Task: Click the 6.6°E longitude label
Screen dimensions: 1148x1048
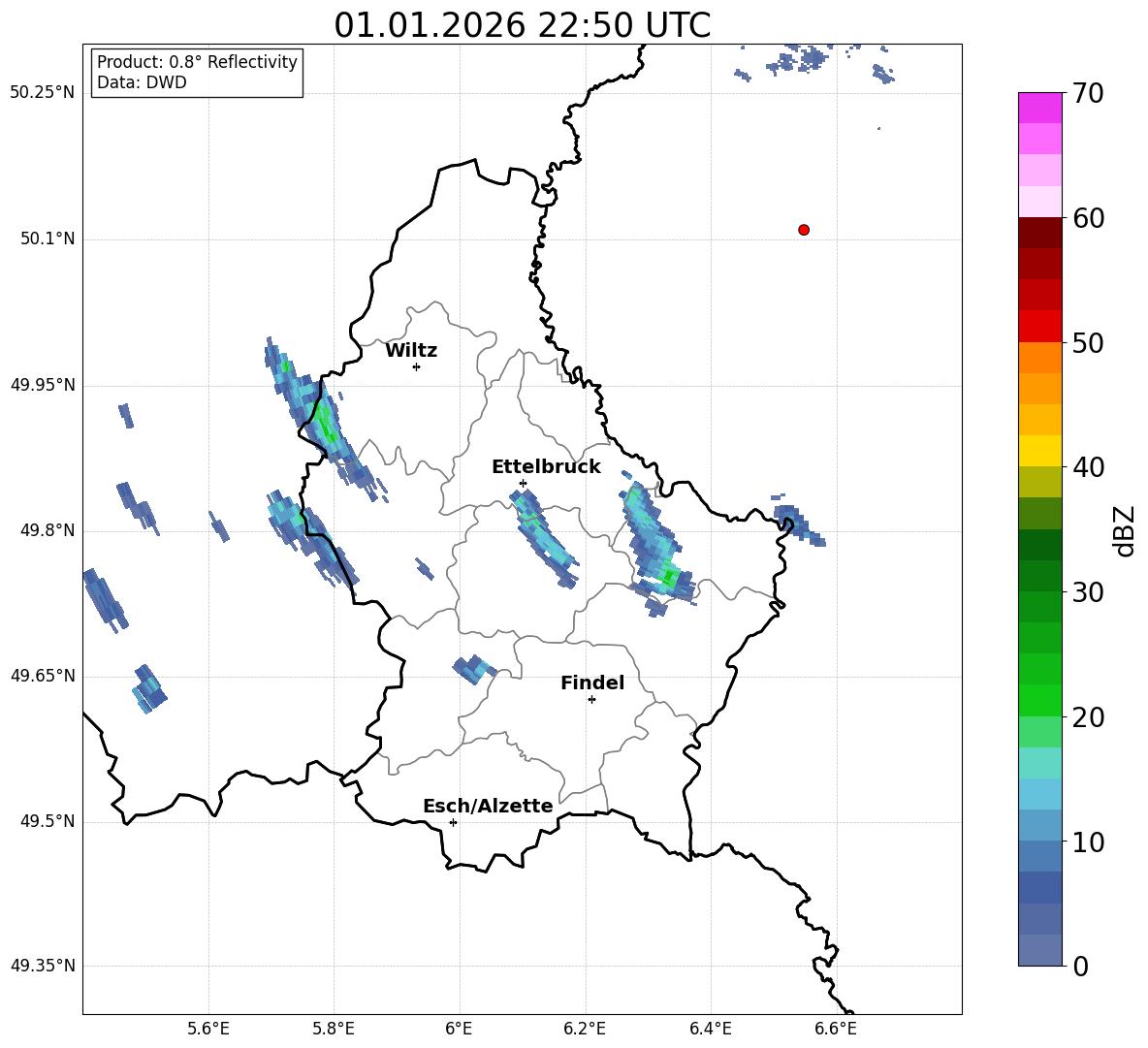Action: 836,1029
